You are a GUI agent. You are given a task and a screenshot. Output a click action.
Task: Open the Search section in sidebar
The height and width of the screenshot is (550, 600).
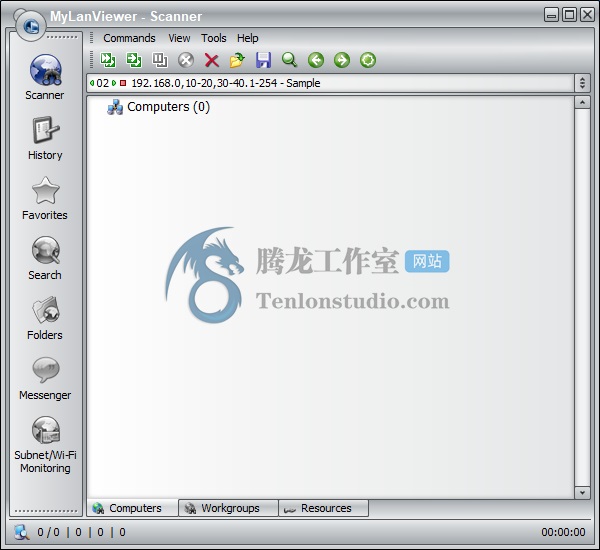click(45, 258)
